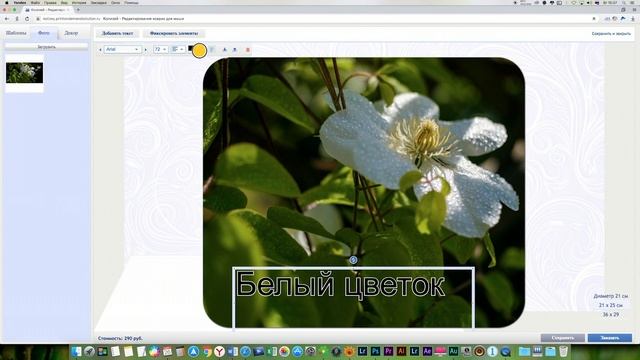
Task: Open the Закладки menu in menu bar
Action: 98,2
